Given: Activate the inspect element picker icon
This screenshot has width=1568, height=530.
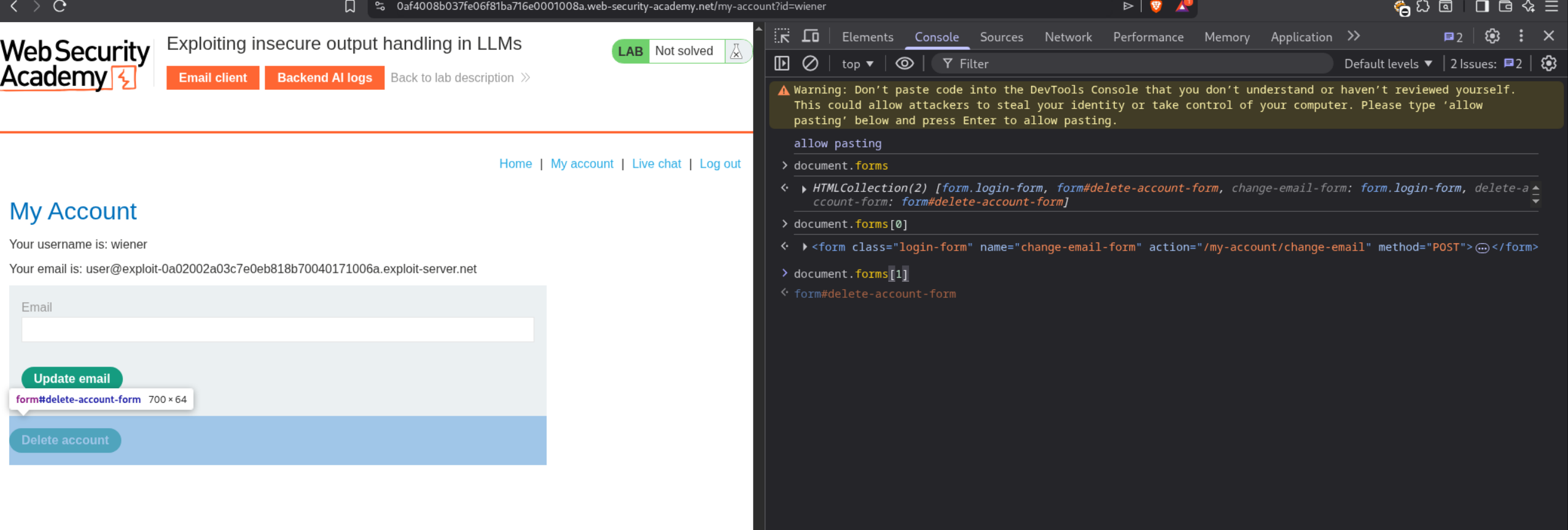Looking at the screenshot, I should point(782,36).
